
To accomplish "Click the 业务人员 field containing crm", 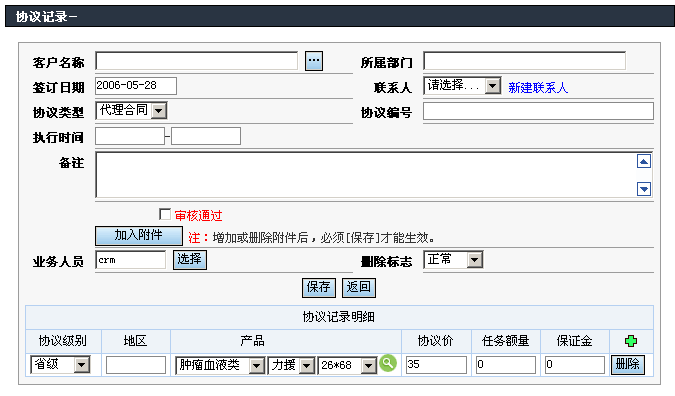I will pyautogui.click(x=130, y=260).
